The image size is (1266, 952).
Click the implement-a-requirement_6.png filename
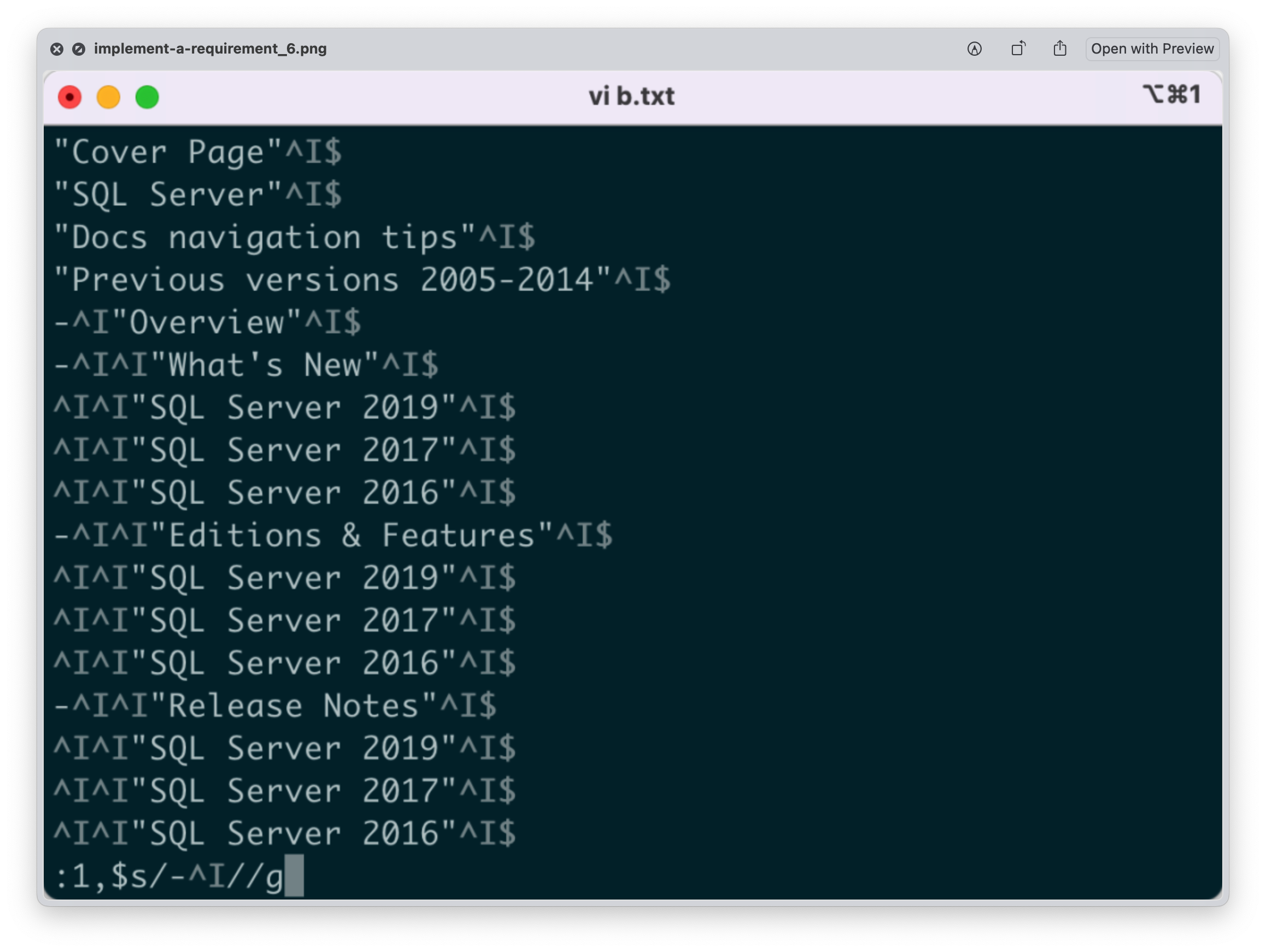pos(210,49)
